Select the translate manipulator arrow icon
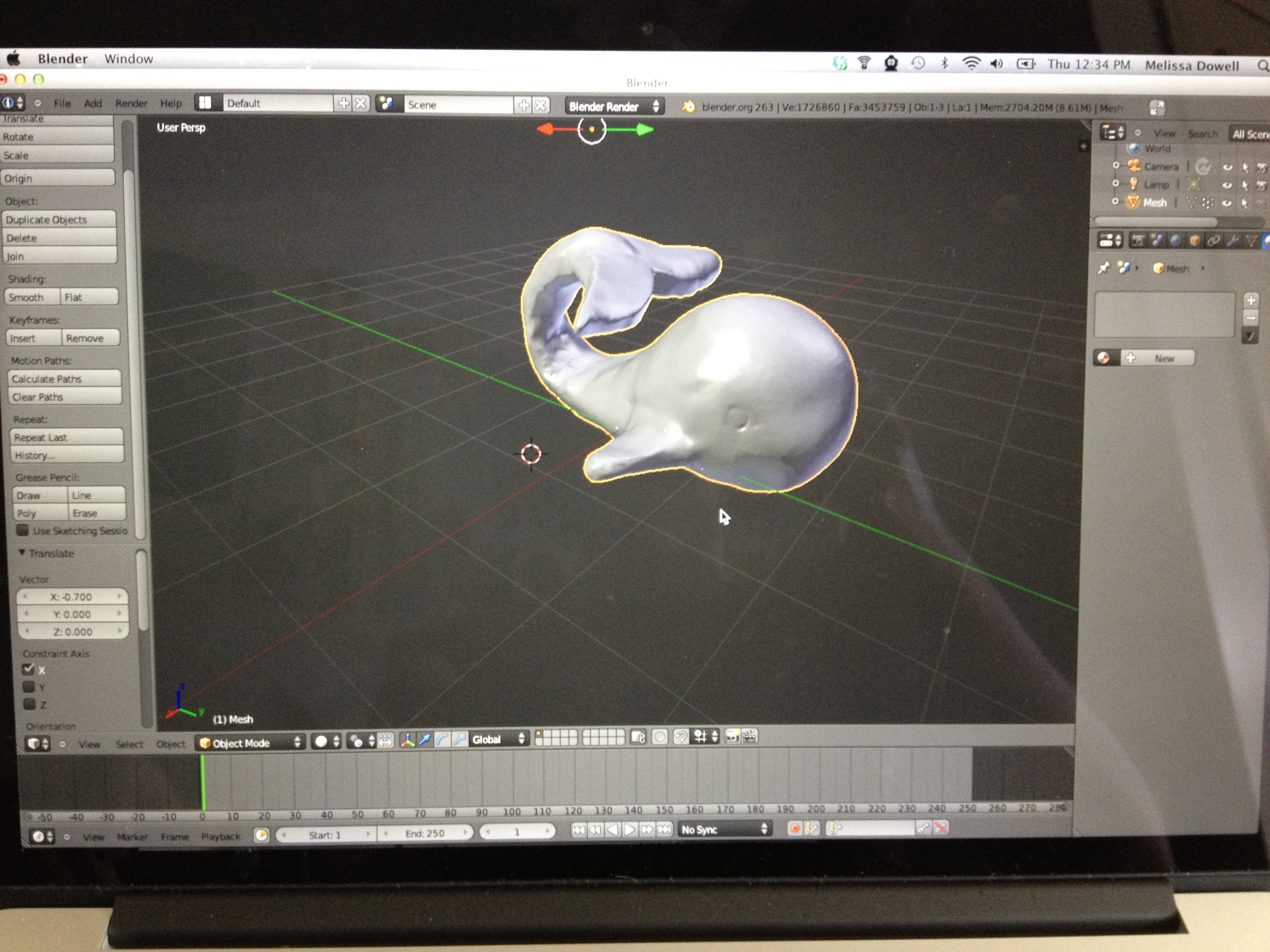Image resolution: width=1270 pixels, height=952 pixels. [x=425, y=740]
